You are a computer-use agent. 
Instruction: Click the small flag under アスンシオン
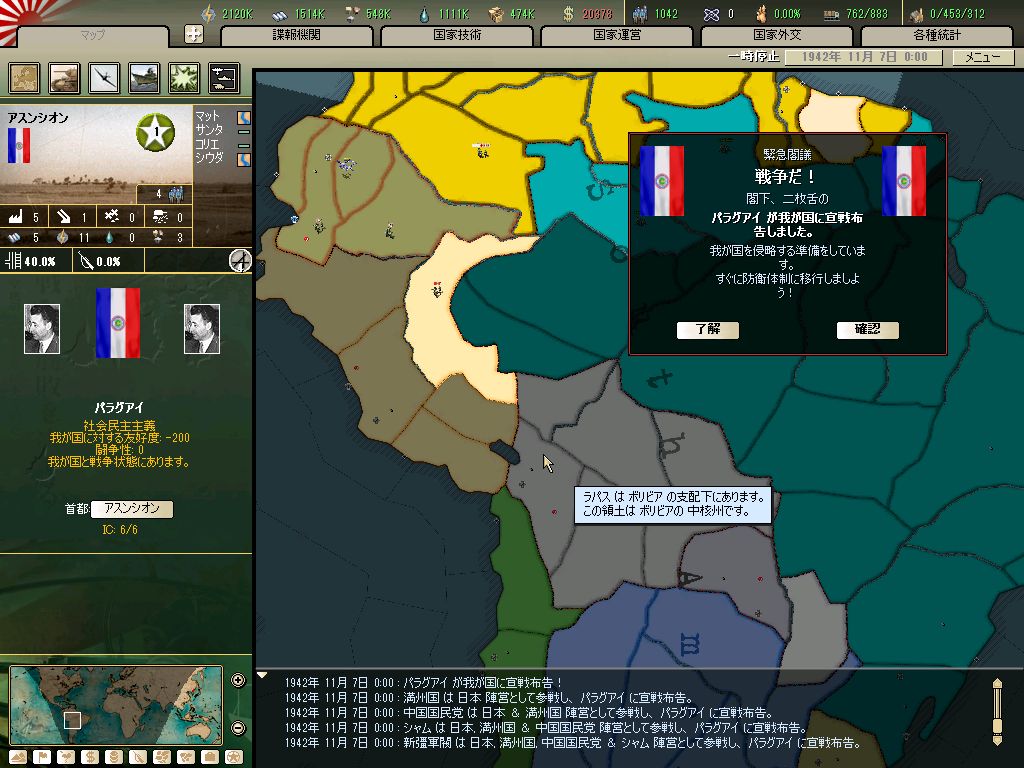coord(19,145)
